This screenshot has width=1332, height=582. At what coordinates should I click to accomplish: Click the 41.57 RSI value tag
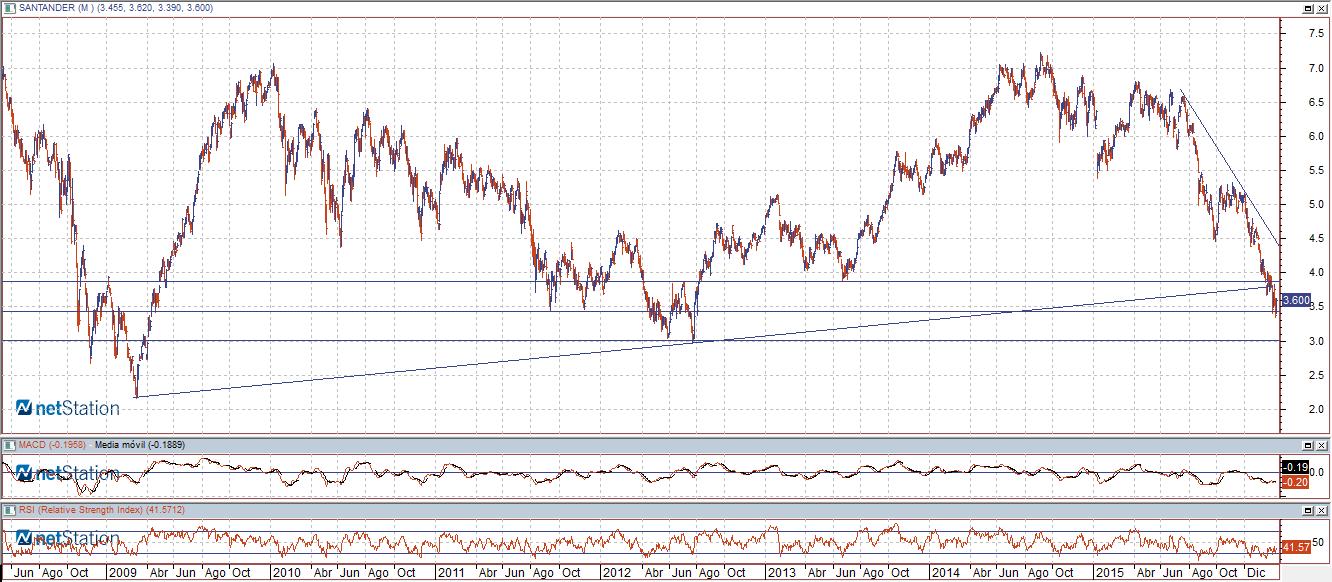(x=1296, y=547)
